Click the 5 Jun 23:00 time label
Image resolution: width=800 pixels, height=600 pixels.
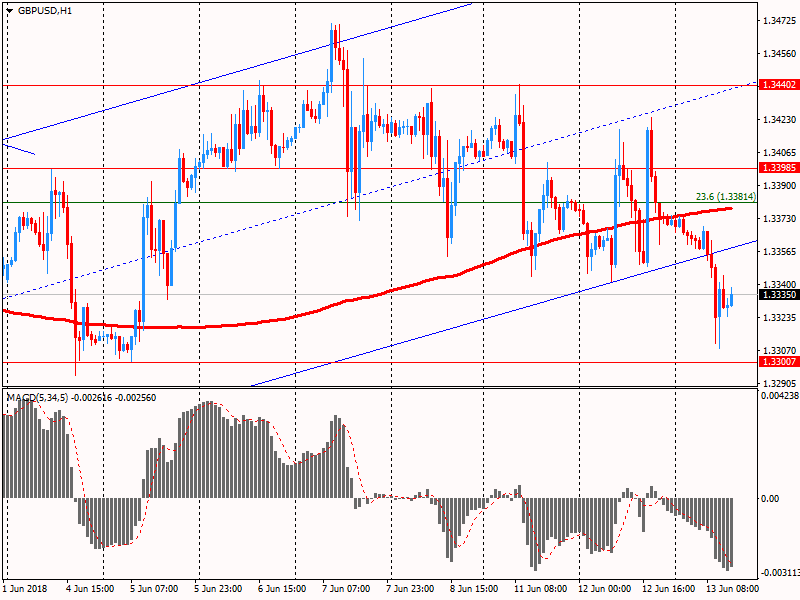click(218, 589)
